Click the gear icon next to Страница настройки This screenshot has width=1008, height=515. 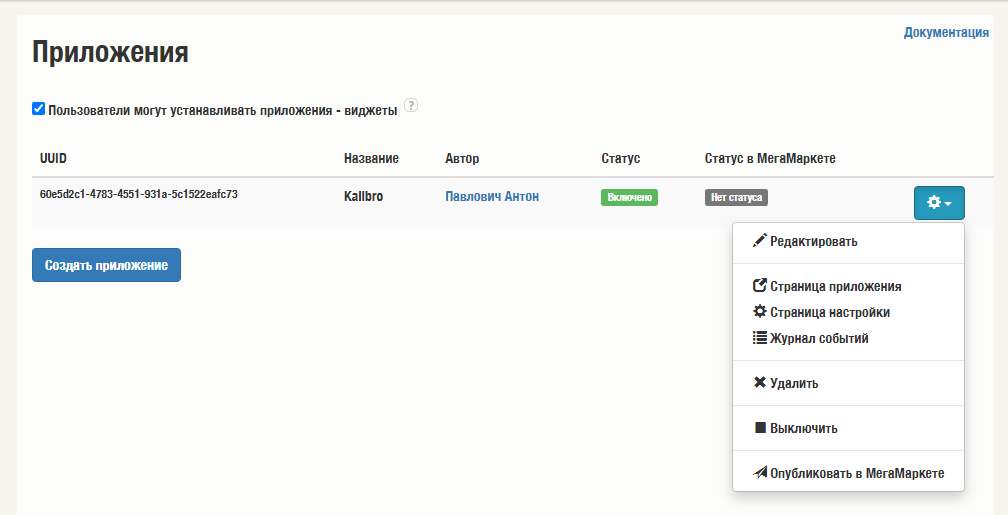(760, 312)
